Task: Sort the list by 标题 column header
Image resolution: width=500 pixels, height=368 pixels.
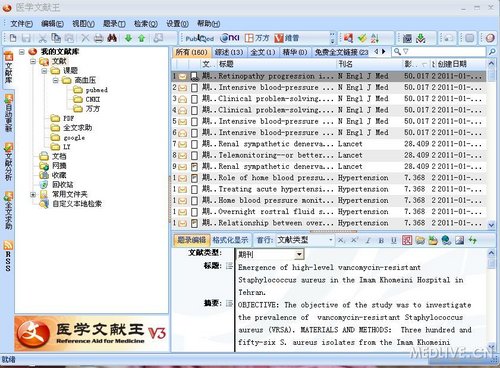Action: tap(277, 64)
